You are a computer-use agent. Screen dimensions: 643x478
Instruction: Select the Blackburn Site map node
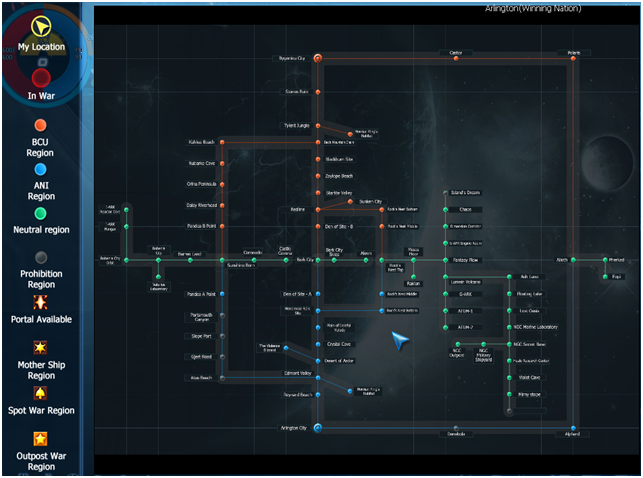click(318, 159)
